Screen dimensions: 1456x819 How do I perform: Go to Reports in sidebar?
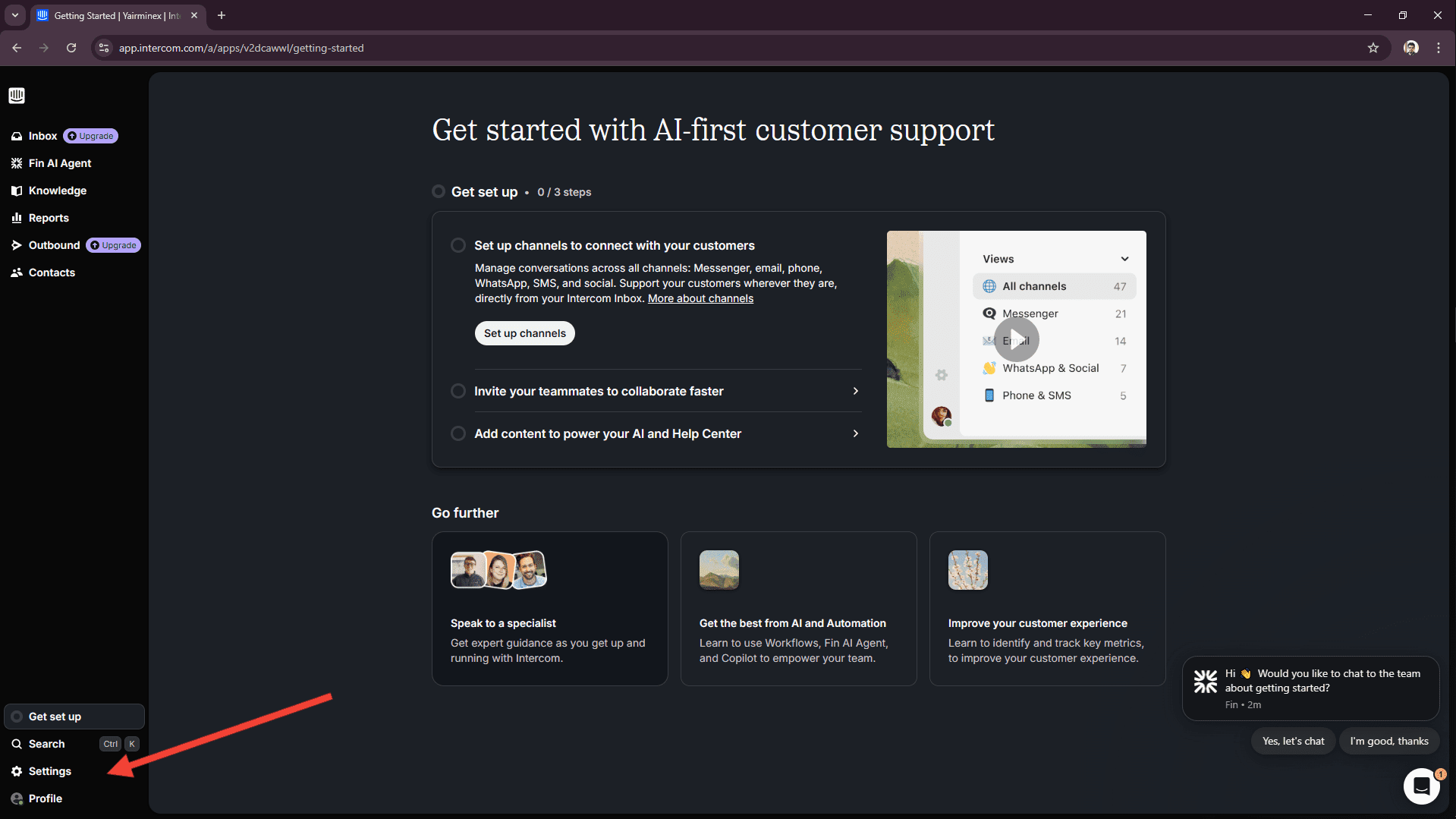(49, 218)
